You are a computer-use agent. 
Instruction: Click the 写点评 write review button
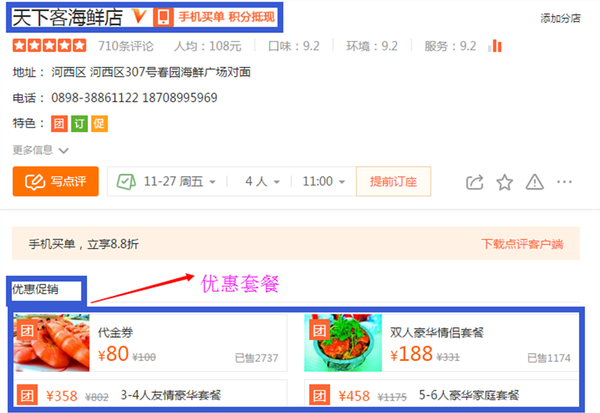point(56,181)
